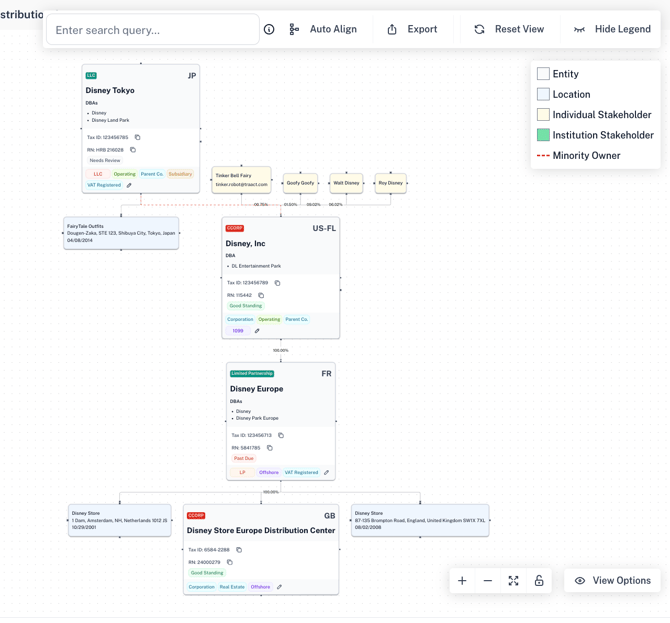Focus the search query field
The width and height of the screenshot is (670, 623).
[153, 29]
